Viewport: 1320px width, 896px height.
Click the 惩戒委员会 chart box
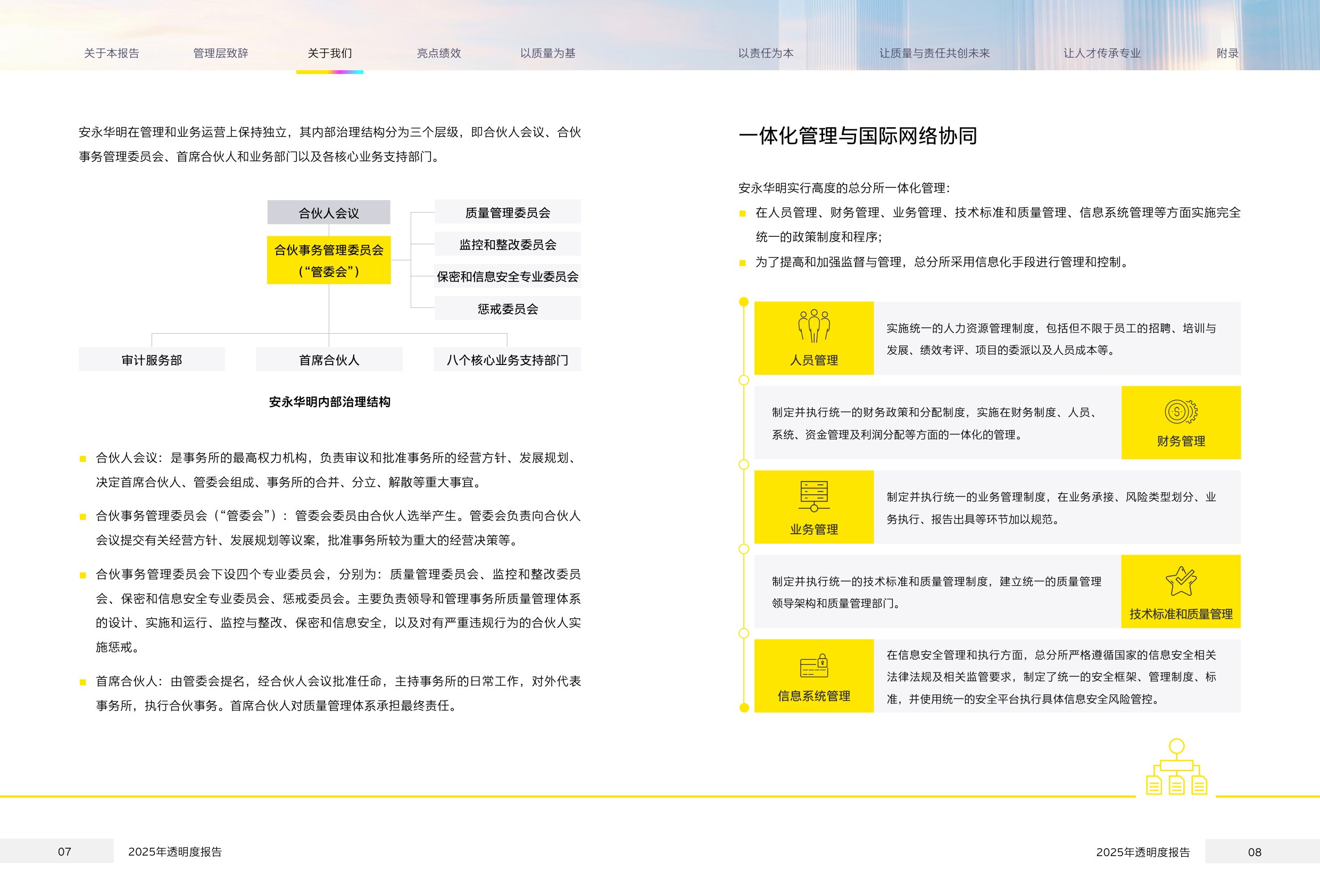coord(507,309)
